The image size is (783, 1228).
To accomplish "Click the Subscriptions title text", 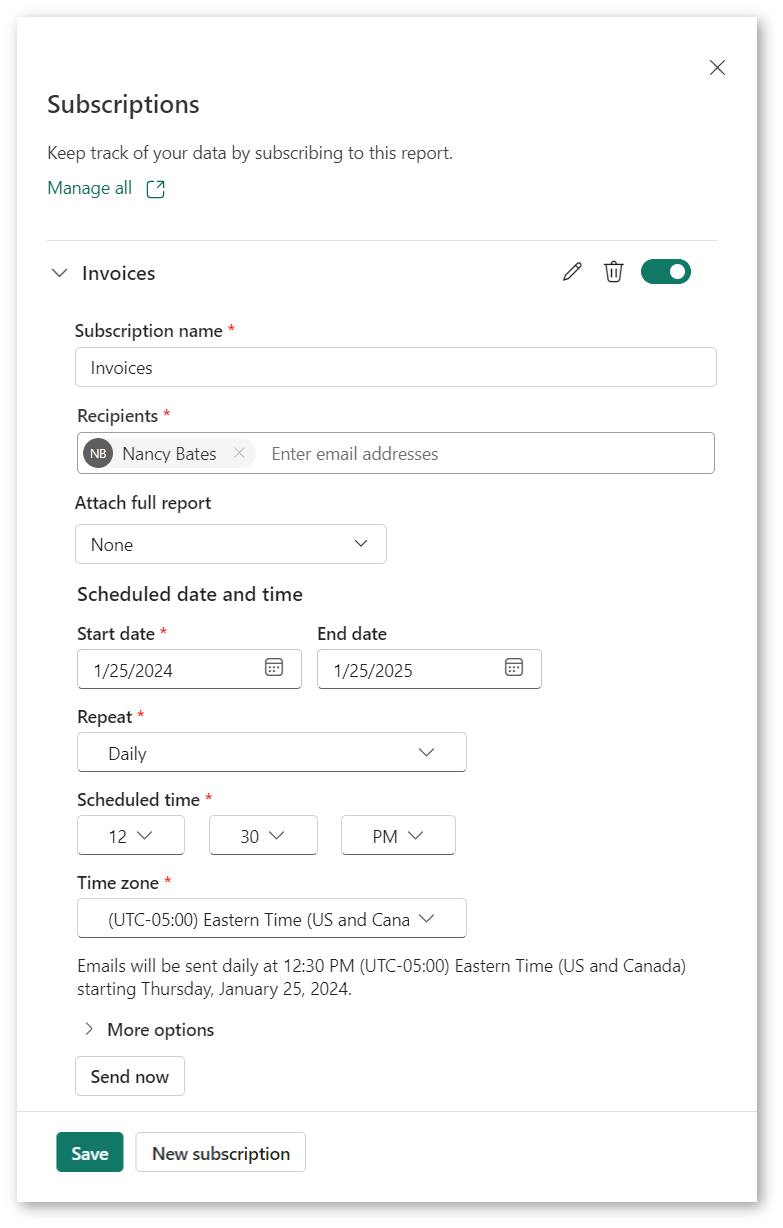I will [x=123, y=104].
